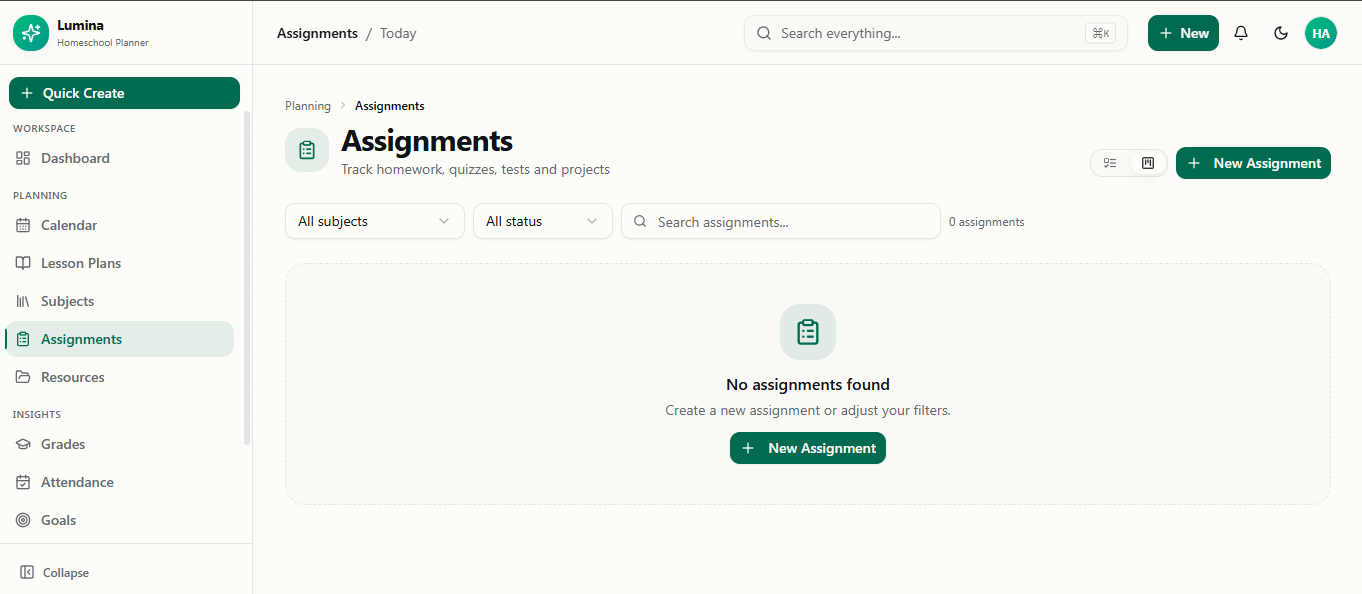The height and width of the screenshot is (594, 1362).
Task: Click the WORKSPACE section label
Action: [44, 129]
